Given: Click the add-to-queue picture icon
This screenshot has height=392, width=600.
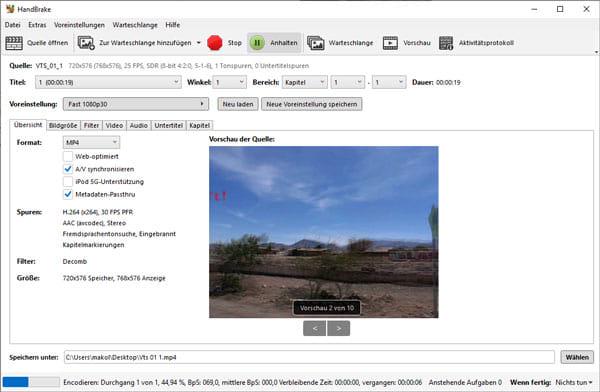Looking at the screenshot, I should (x=86, y=43).
